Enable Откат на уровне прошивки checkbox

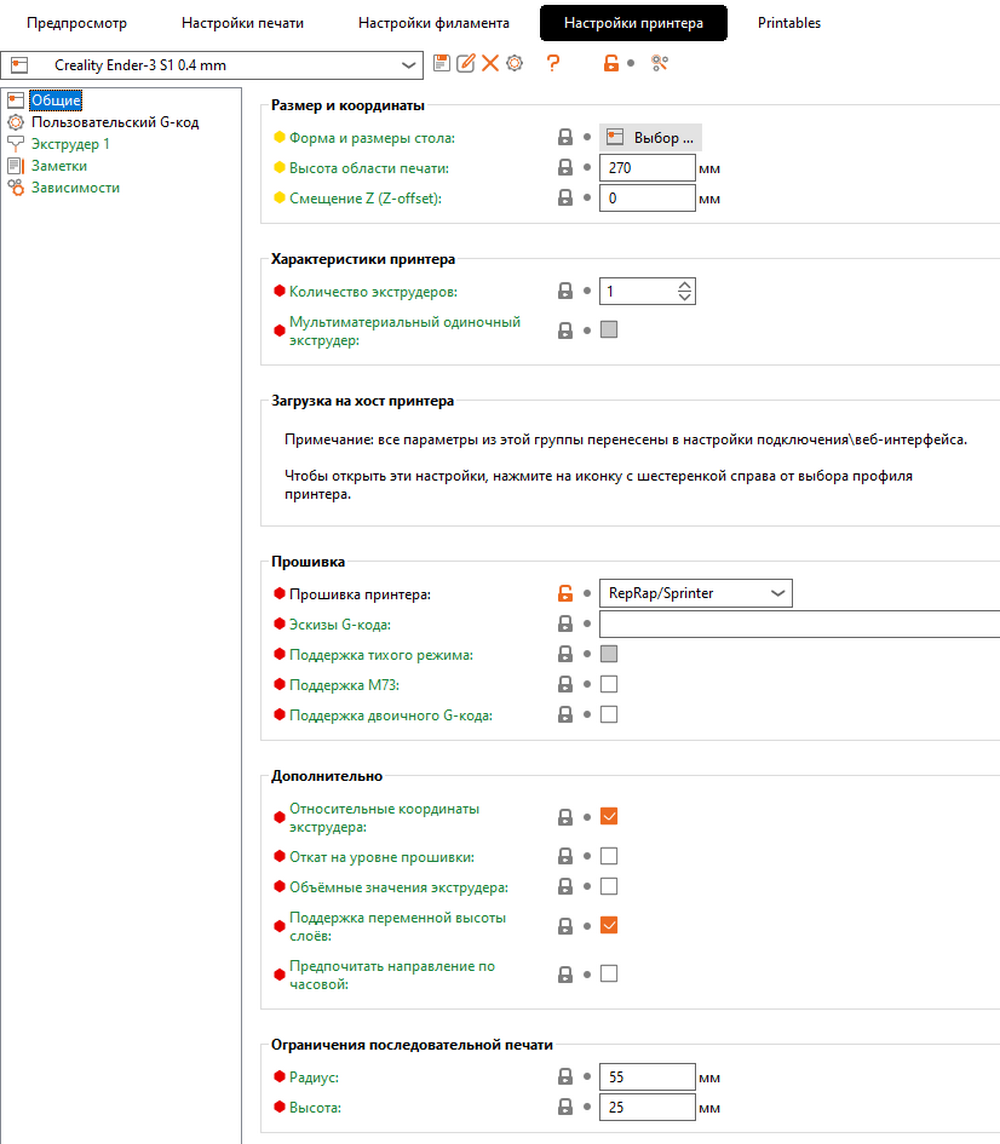pos(609,856)
